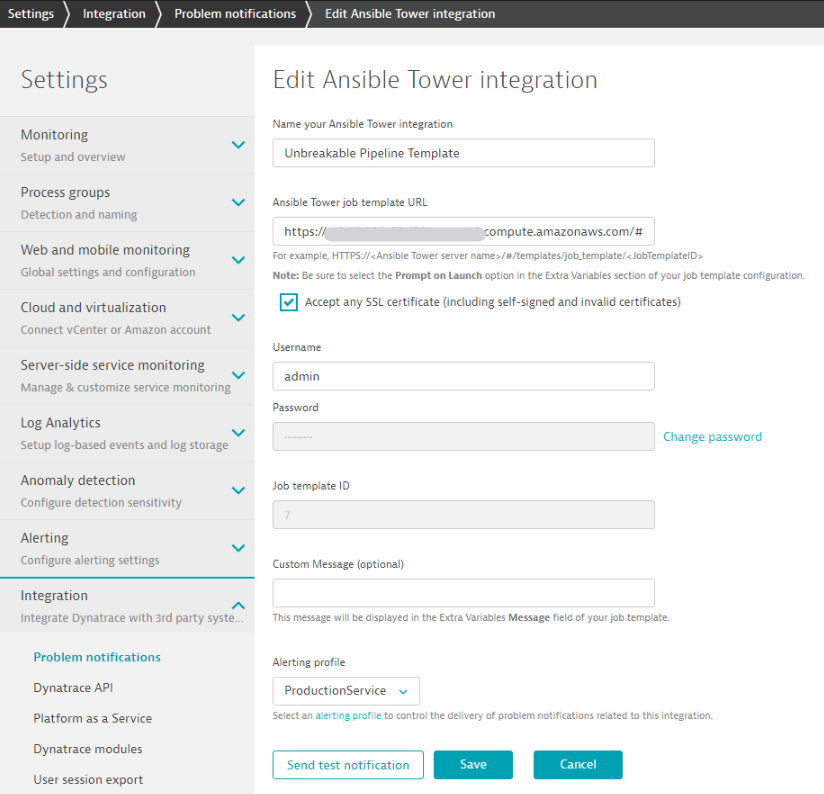Open Platform as a Service item
This screenshot has width=824, height=794.
(x=92, y=718)
